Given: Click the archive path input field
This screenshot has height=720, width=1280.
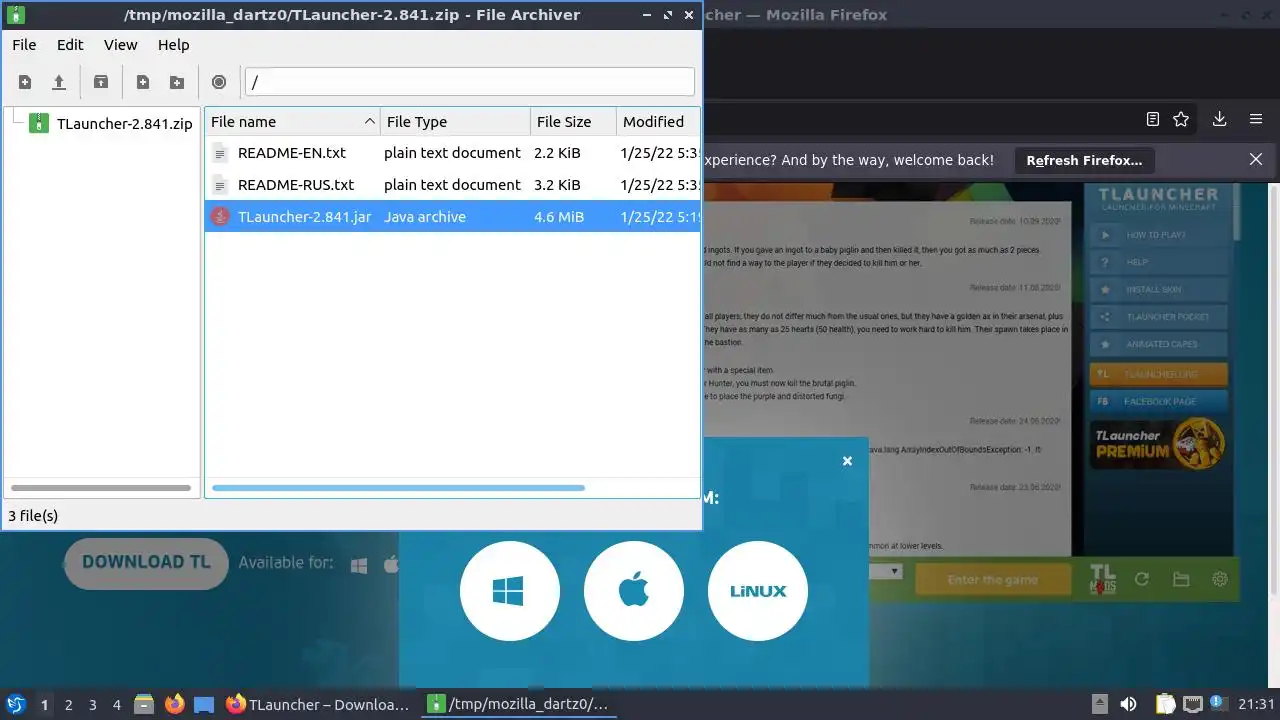Looking at the screenshot, I should 469,82.
